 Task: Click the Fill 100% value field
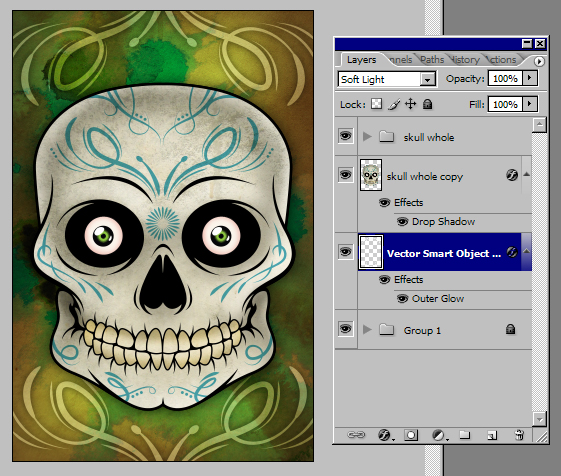coord(505,104)
